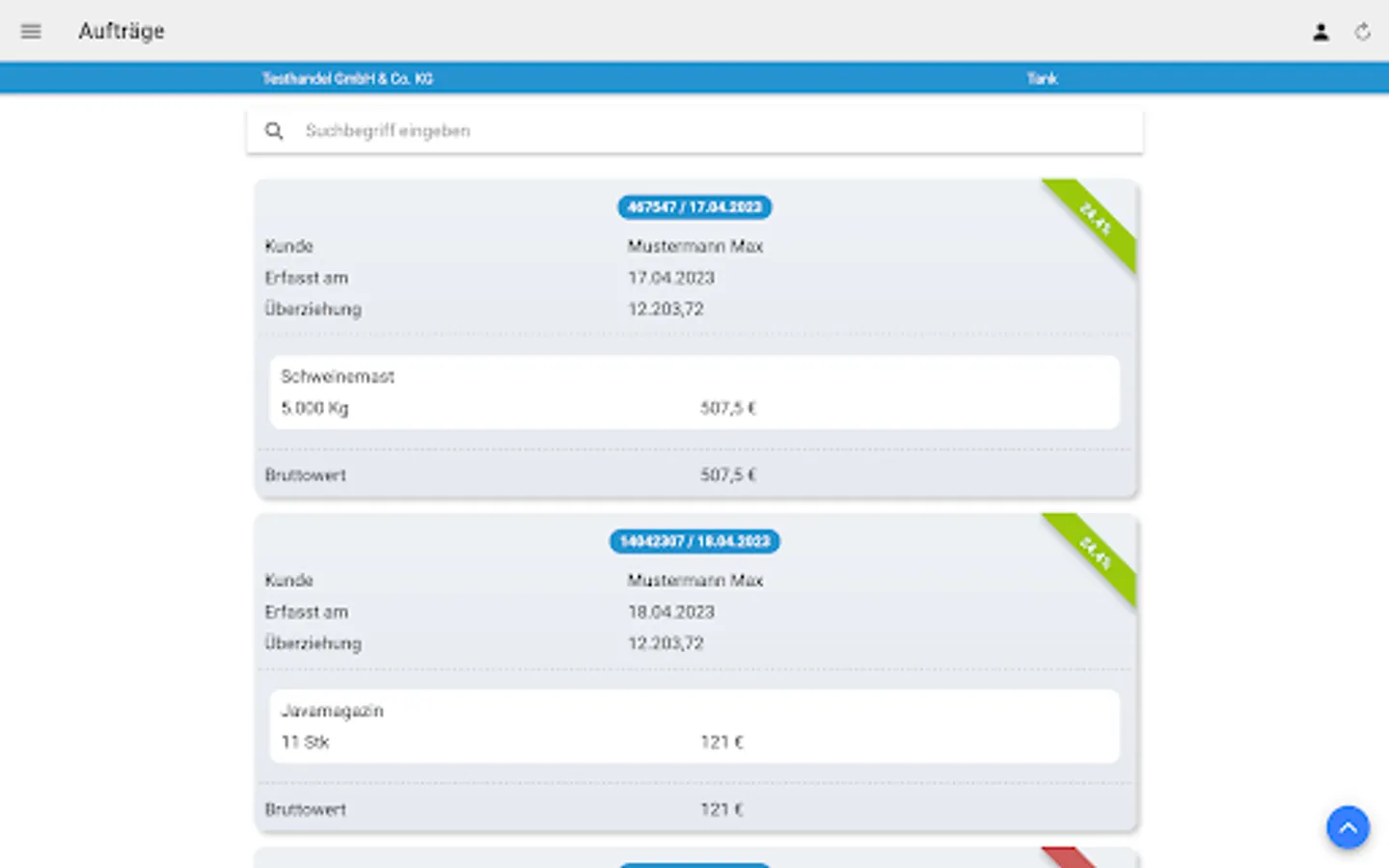The width and height of the screenshot is (1389, 868).
Task: Click Erfasst am date 18.04.2023
Action: [x=671, y=611]
